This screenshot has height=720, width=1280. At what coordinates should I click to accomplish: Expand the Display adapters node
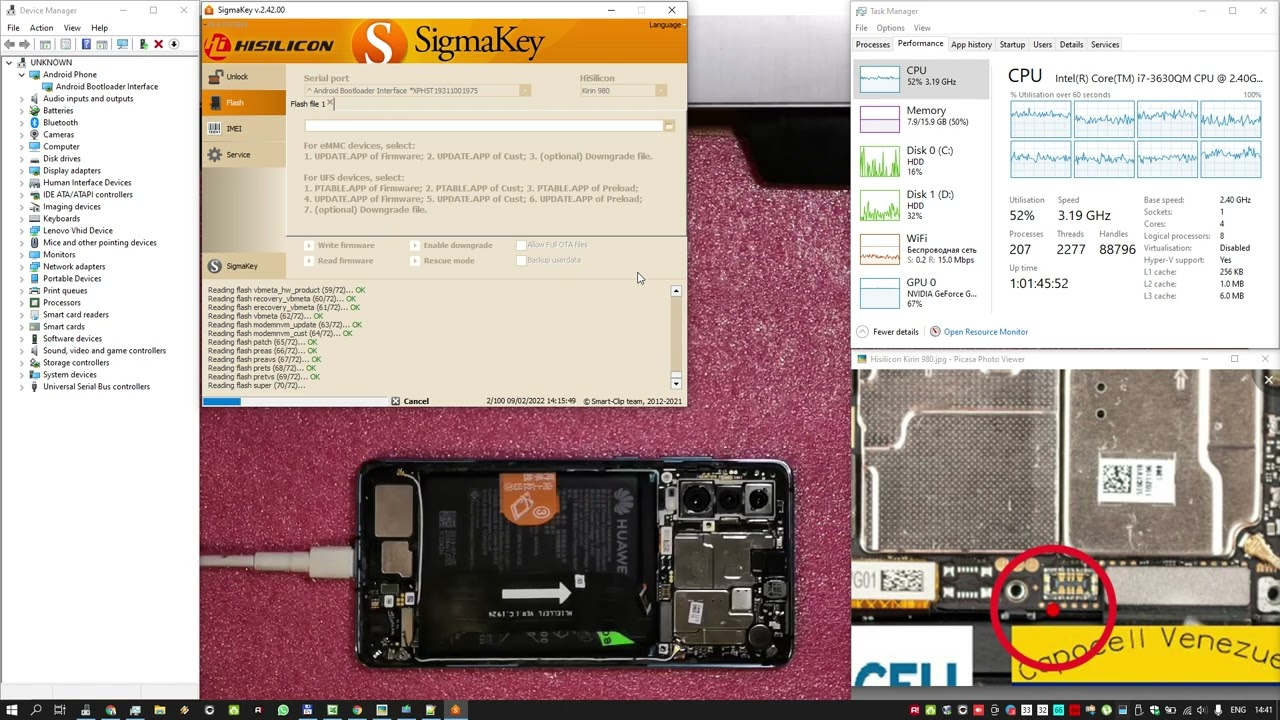(x=22, y=171)
